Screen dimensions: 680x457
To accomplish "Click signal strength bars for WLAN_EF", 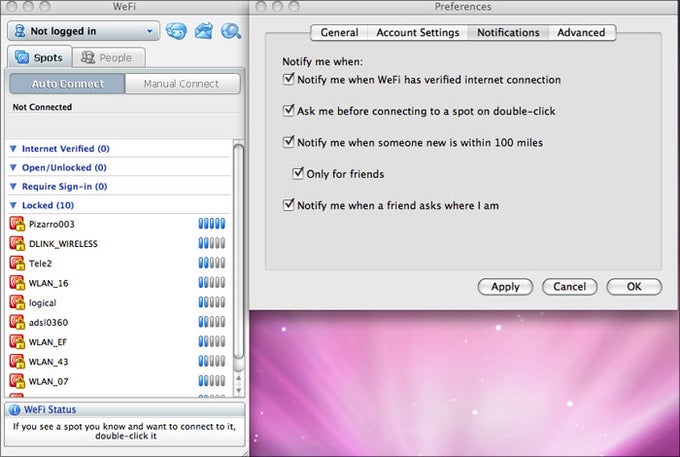I will [212, 342].
